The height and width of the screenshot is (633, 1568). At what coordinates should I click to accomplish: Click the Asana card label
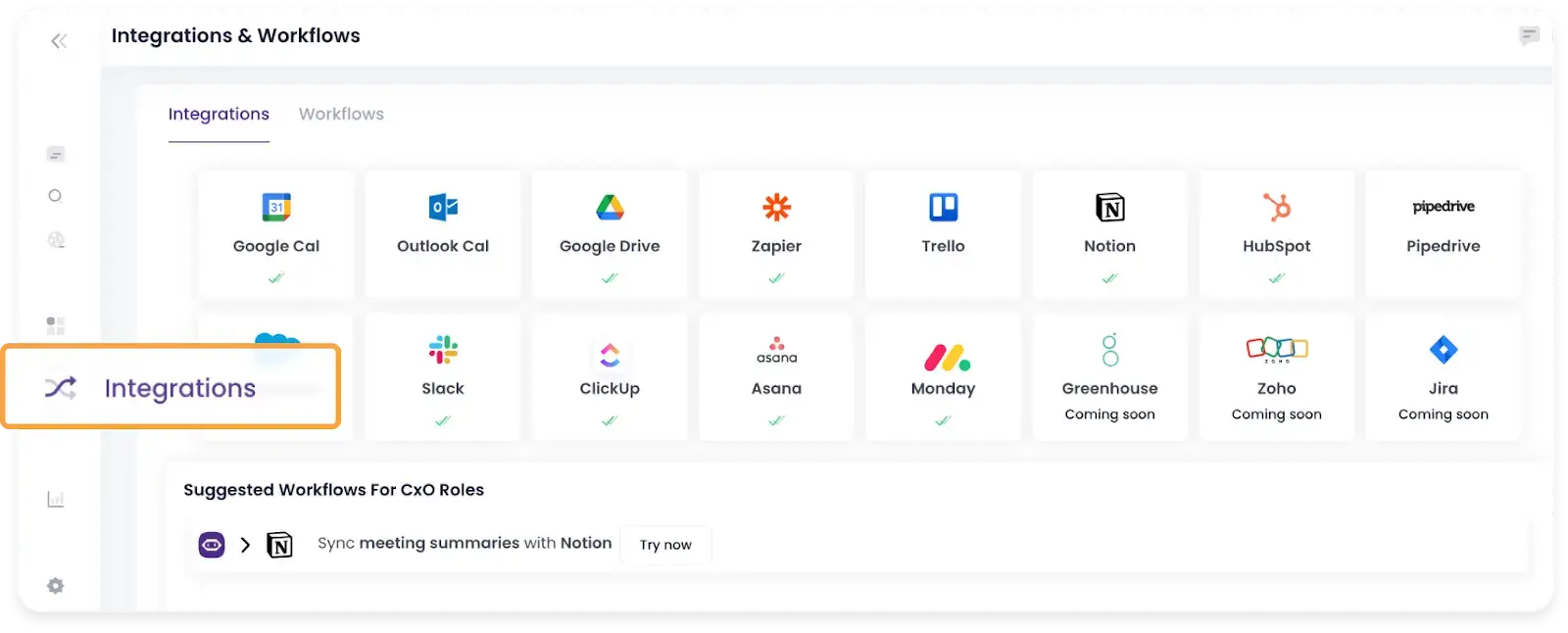point(776,388)
